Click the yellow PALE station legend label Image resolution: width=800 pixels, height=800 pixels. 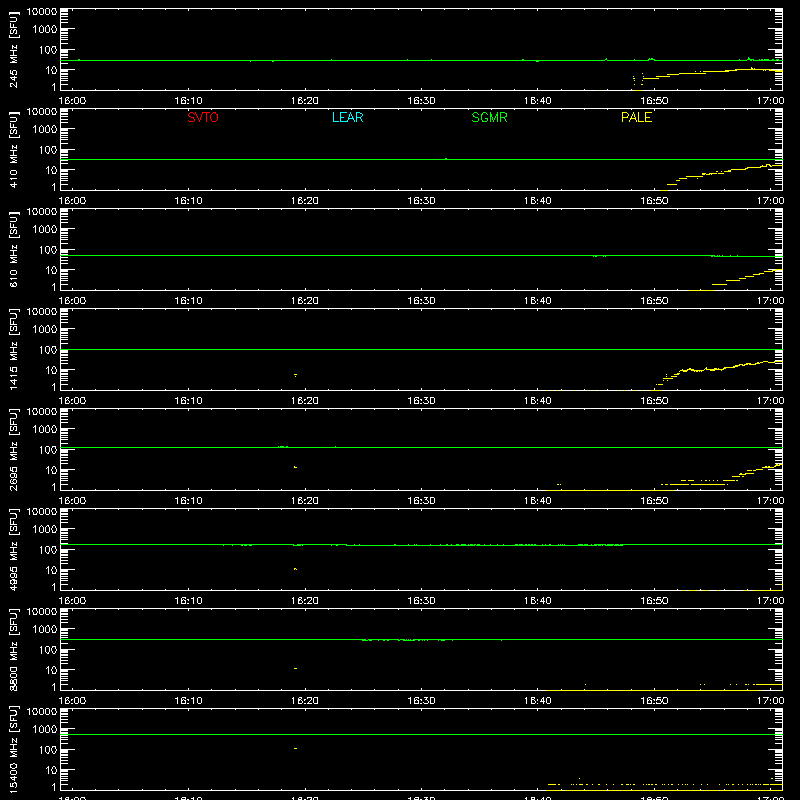point(636,117)
